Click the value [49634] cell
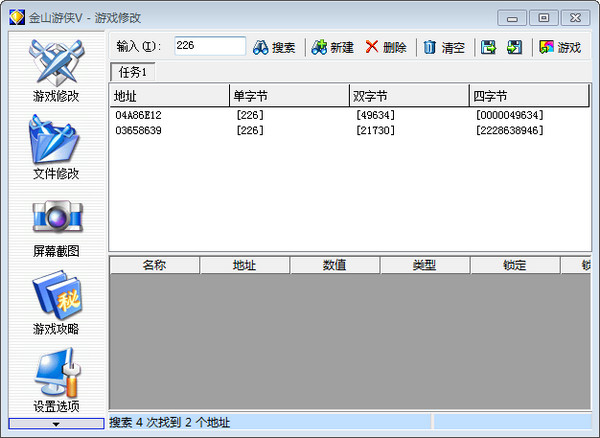Screen dimensions: 600x438 tap(375, 115)
